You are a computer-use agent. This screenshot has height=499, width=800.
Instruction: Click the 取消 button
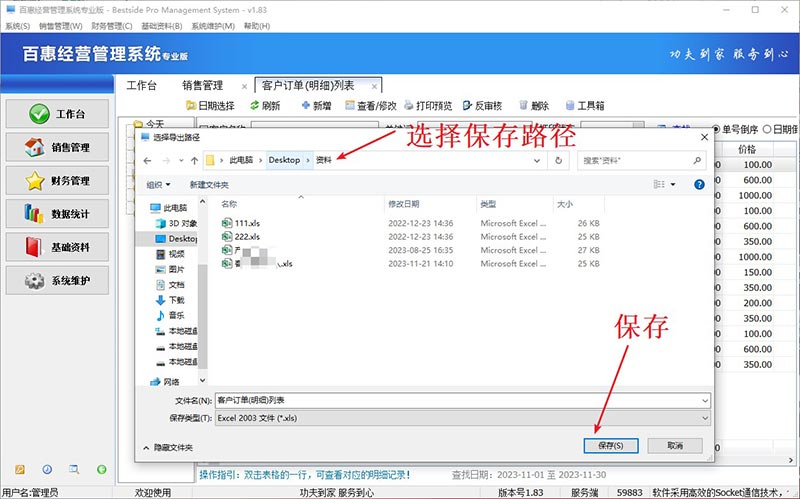click(675, 445)
